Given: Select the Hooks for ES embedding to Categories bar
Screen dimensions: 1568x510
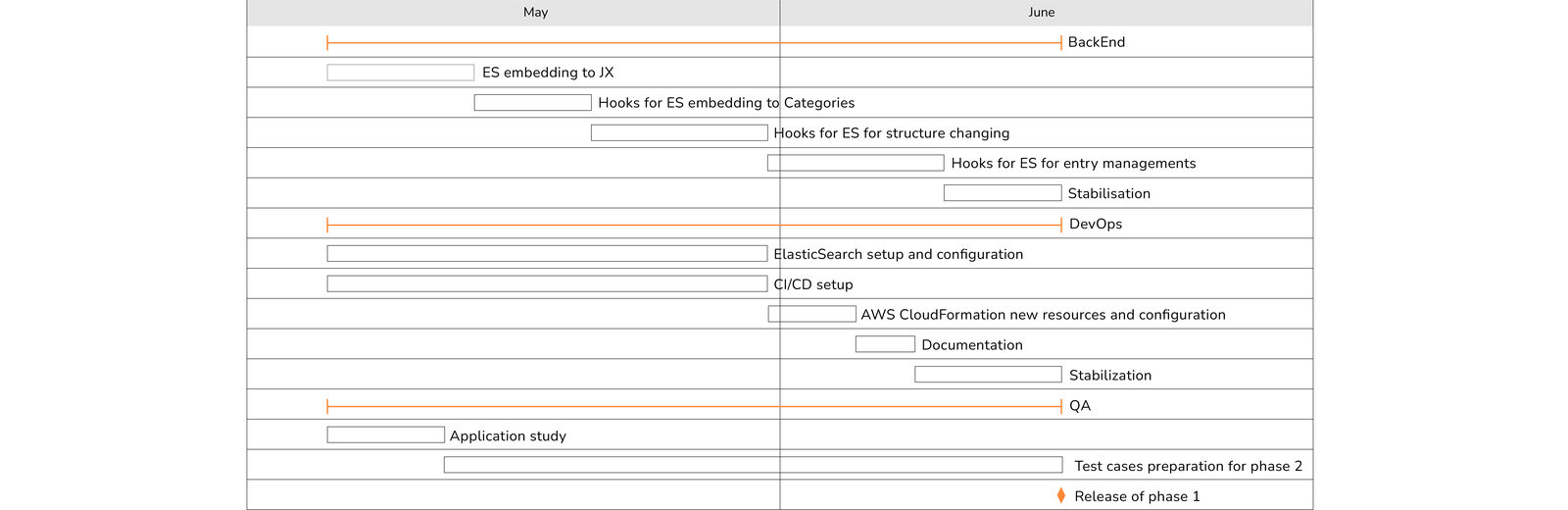Looking at the screenshot, I should pos(533,103).
